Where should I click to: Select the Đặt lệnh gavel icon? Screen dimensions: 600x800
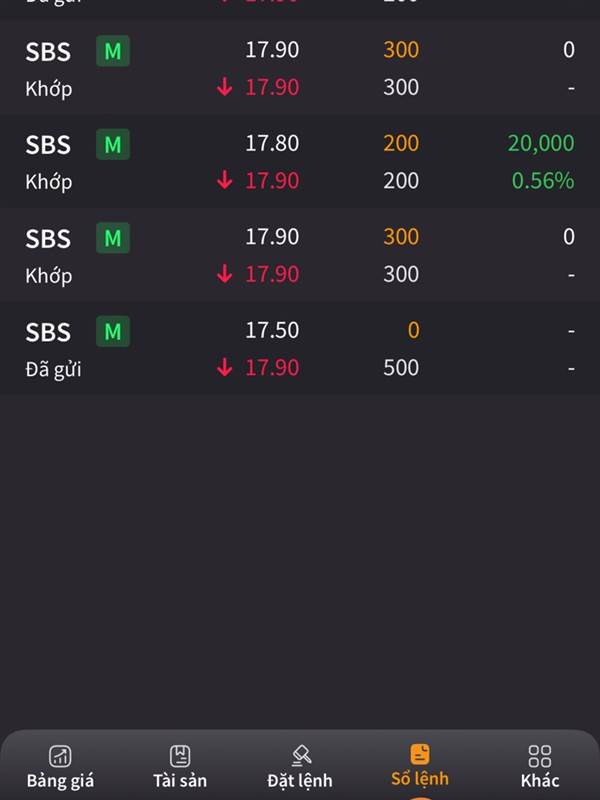click(301, 756)
